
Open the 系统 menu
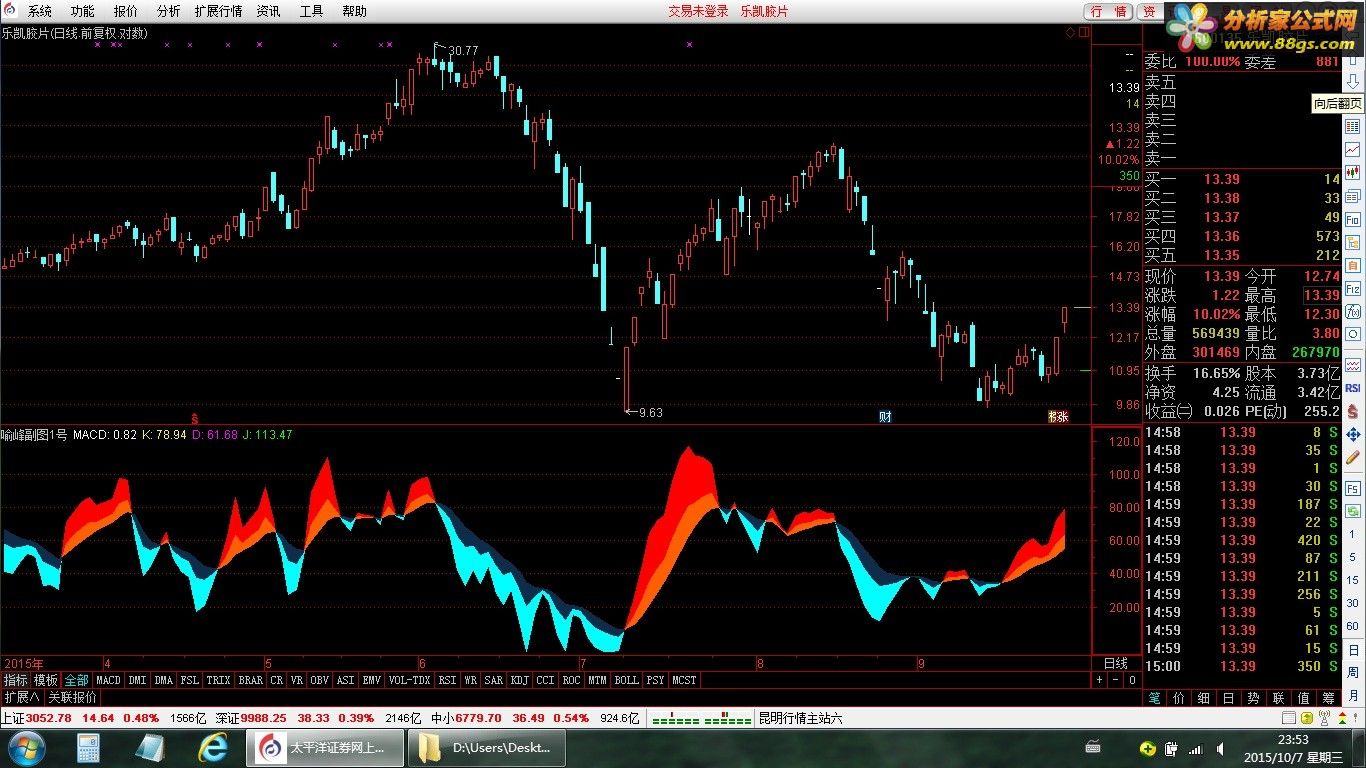point(40,11)
